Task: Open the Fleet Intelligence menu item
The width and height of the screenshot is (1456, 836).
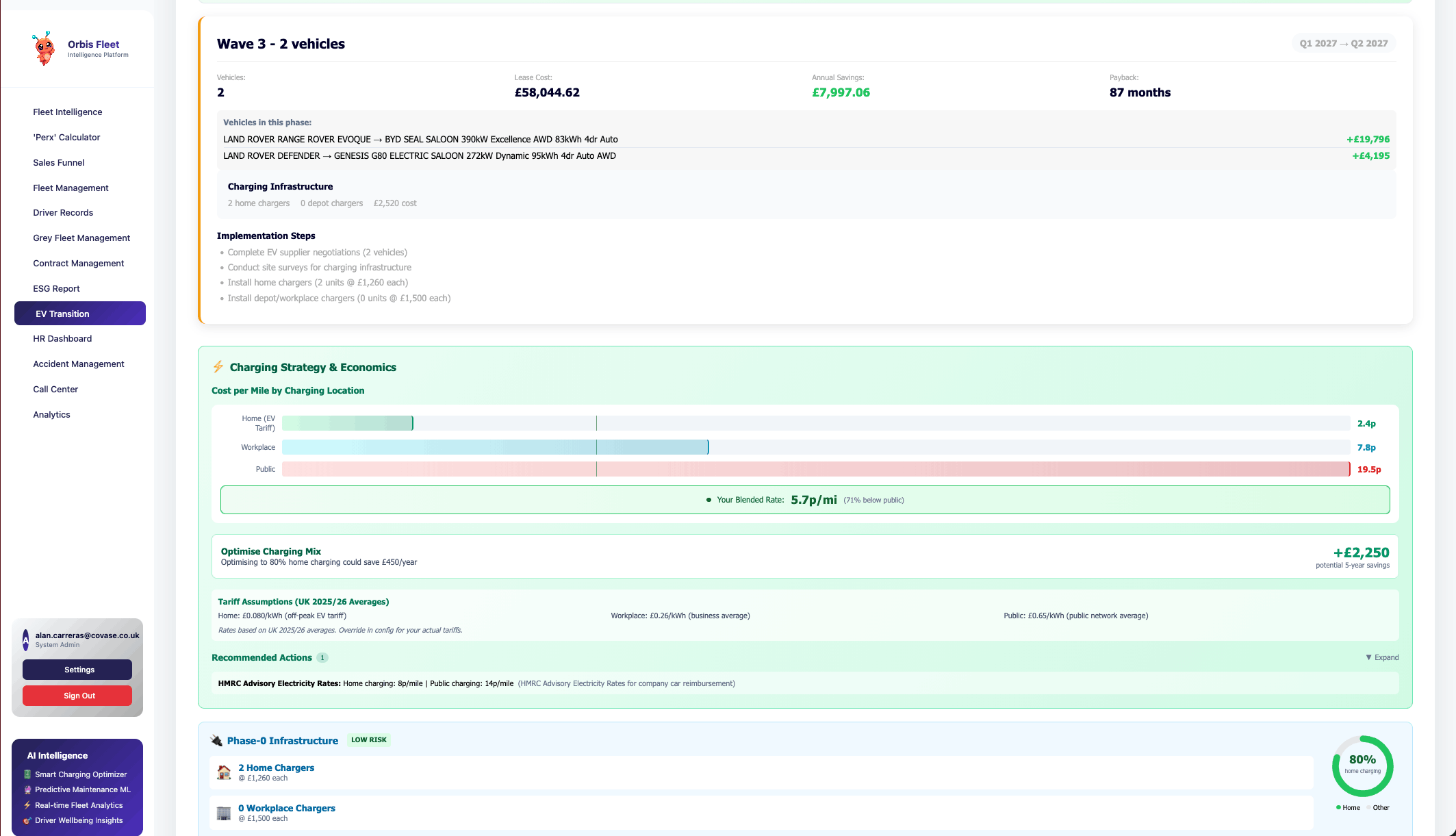Action: (x=68, y=112)
